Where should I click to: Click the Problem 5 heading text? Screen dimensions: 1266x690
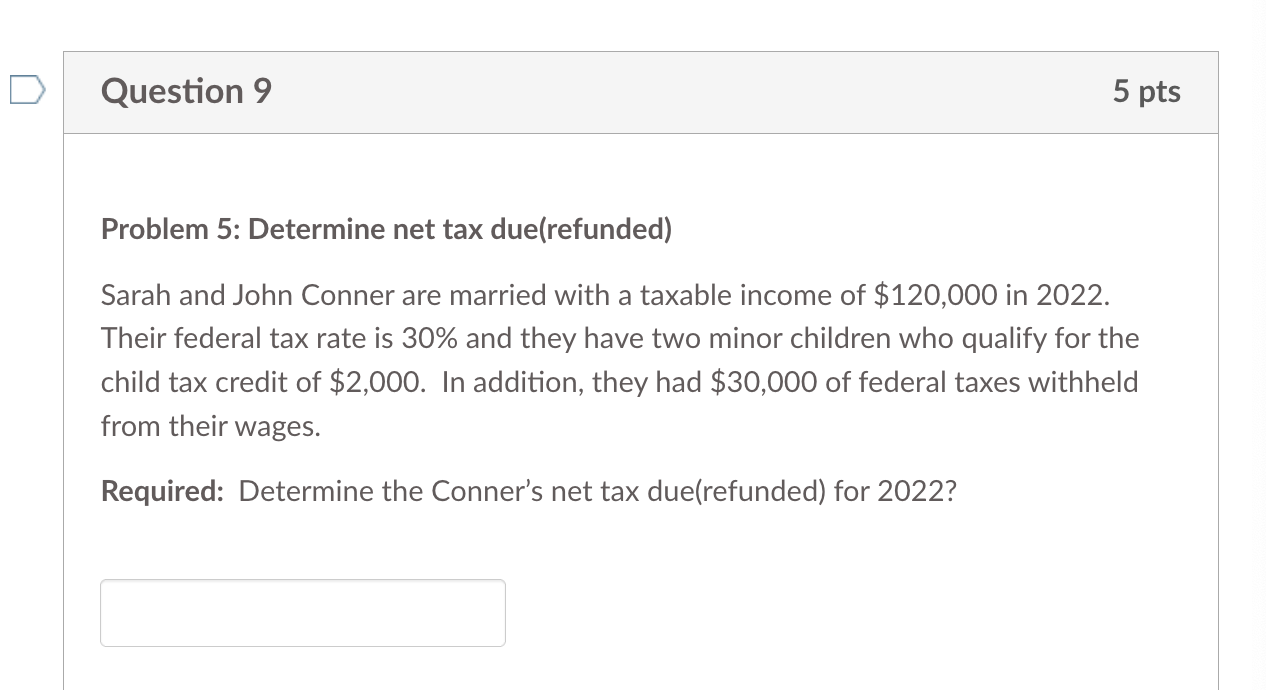pyautogui.click(x=385, y=229)
